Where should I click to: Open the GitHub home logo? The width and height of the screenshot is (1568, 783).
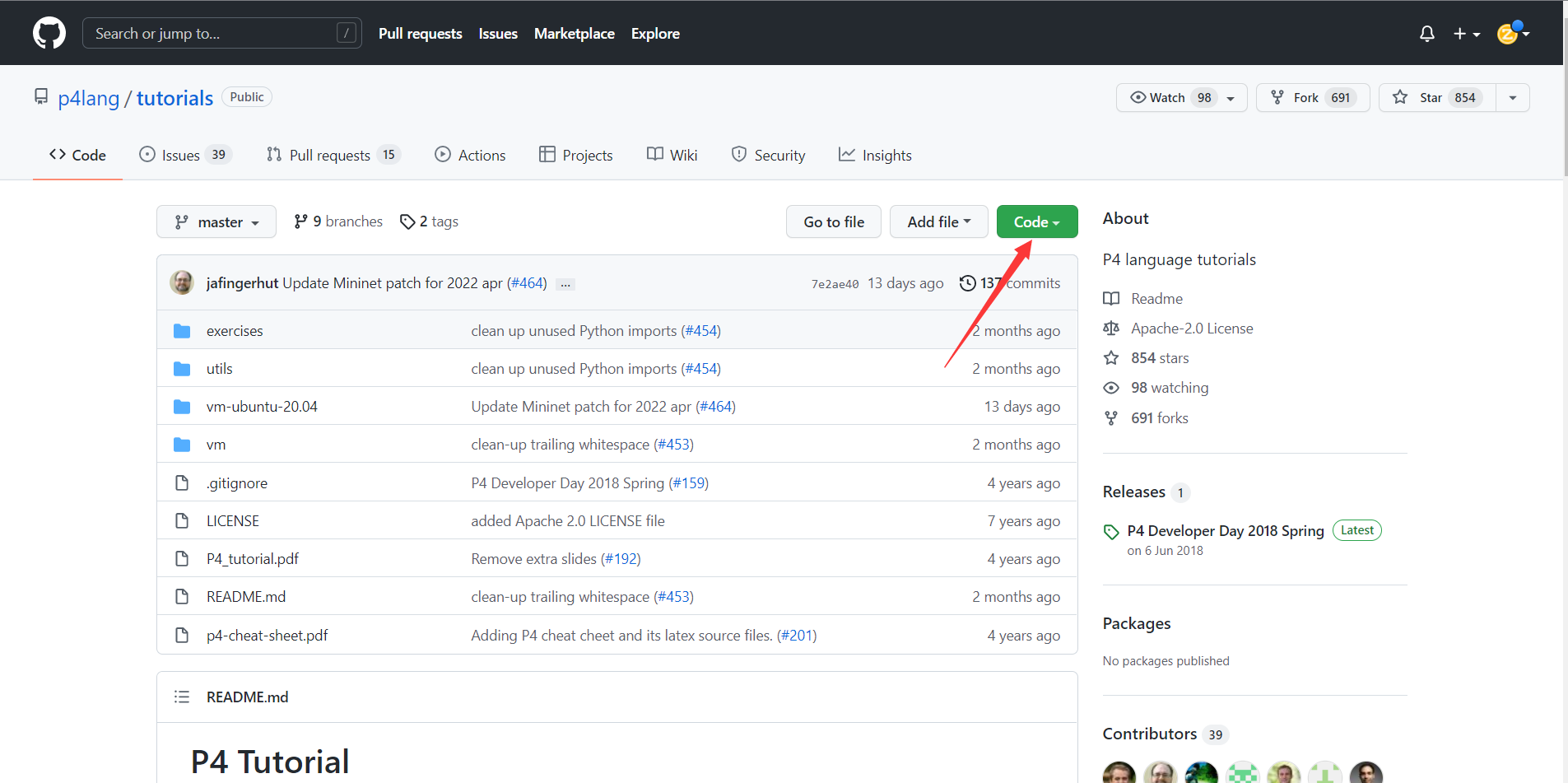[49, 34]
